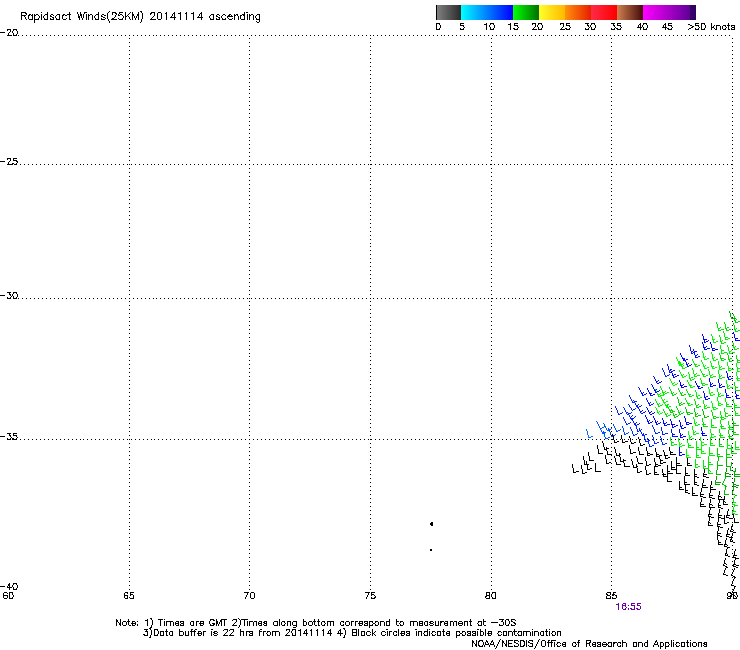Click the larger black contamination dot on map

431,524
